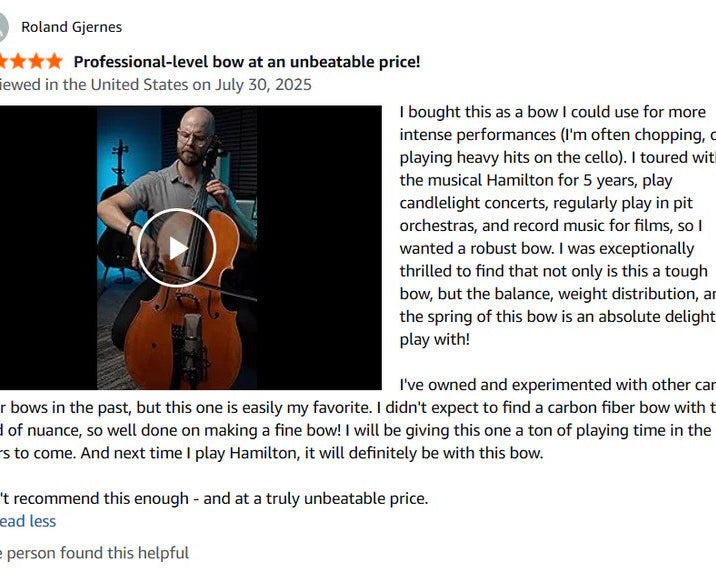Open the 'Professional-level bow' review title
This screenshot has height=573, width=716.
(x=247, y=61)
